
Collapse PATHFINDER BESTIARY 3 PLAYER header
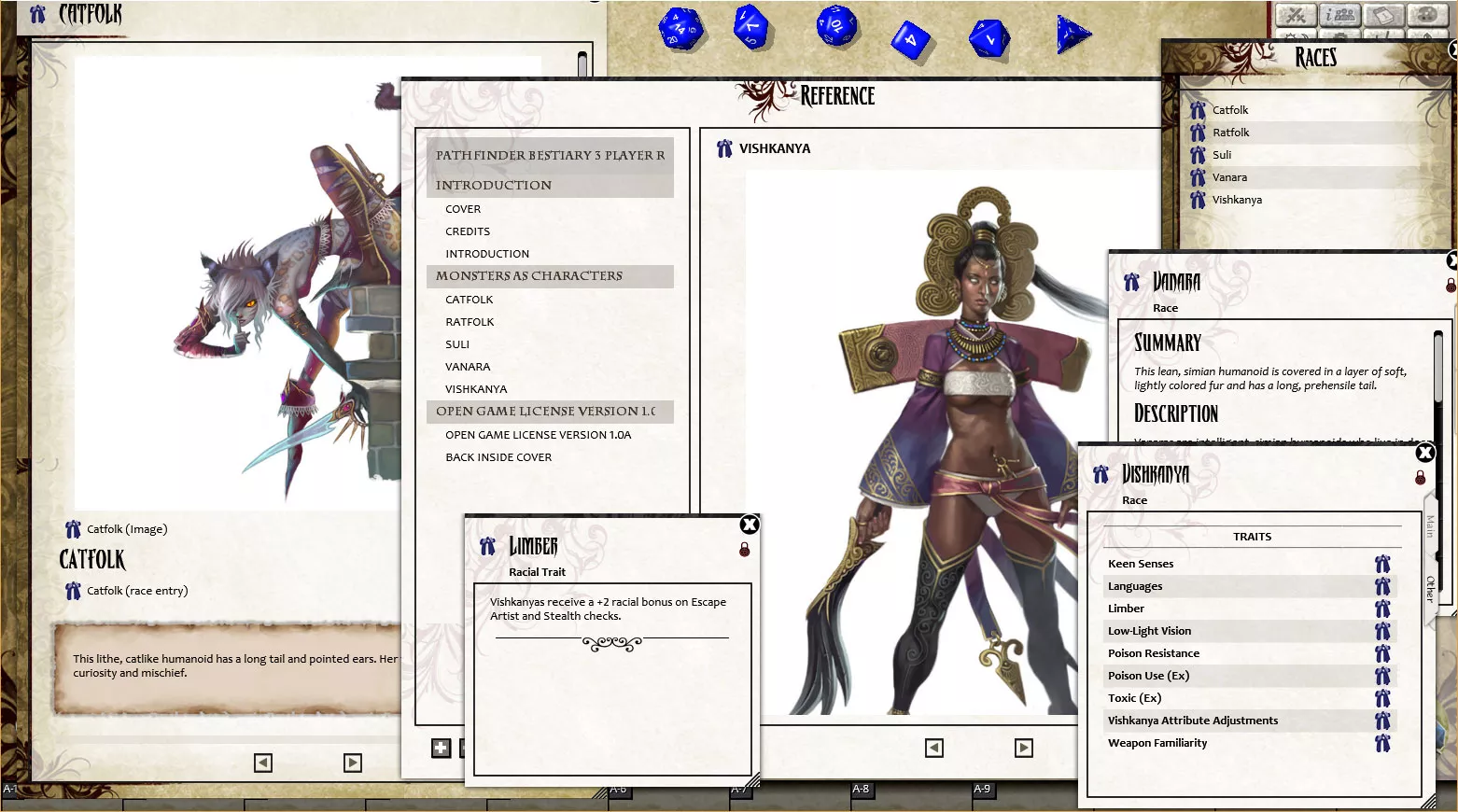click(x=550, y=155)
